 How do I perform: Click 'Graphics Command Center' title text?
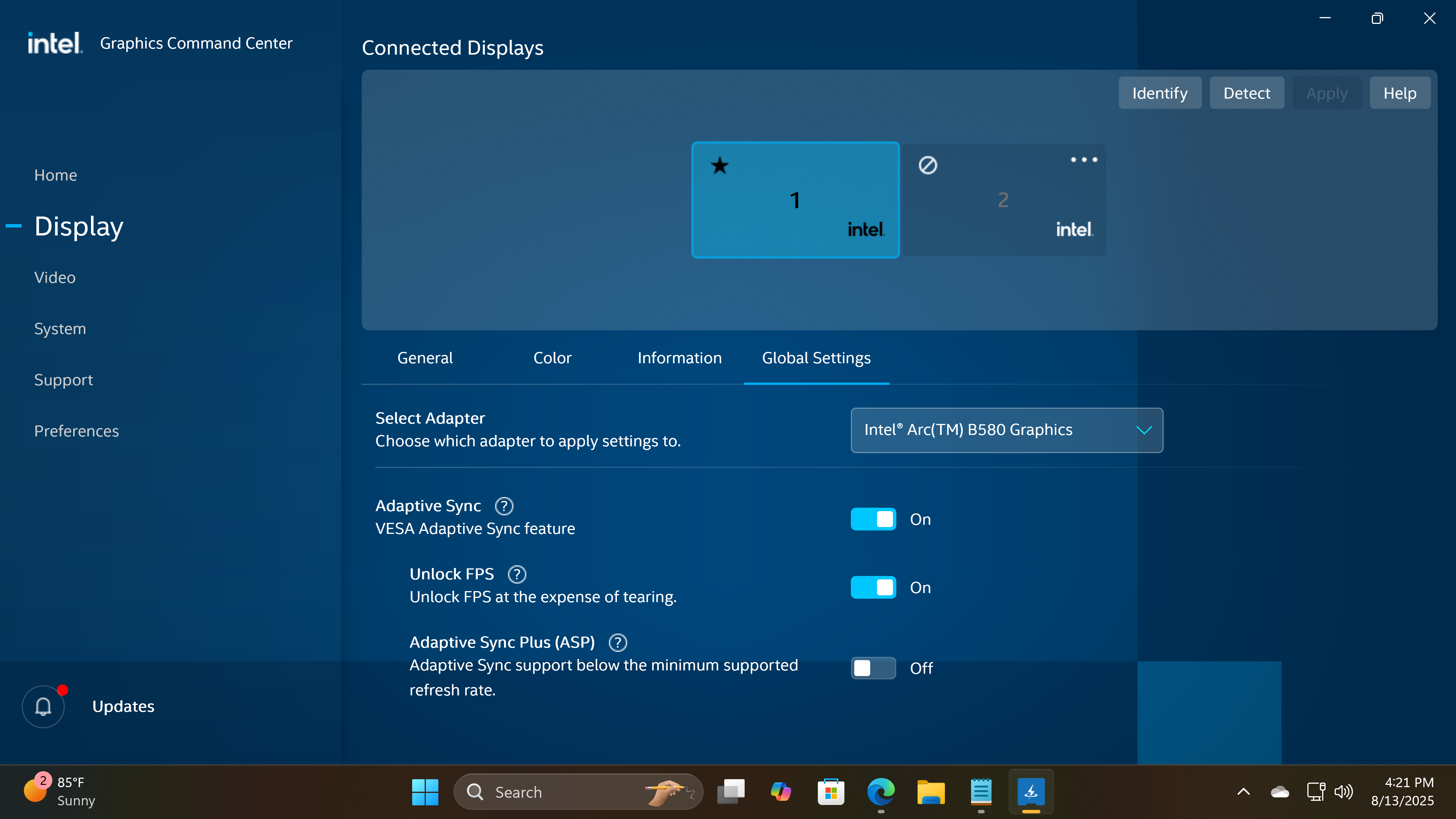tap(196, 43)
